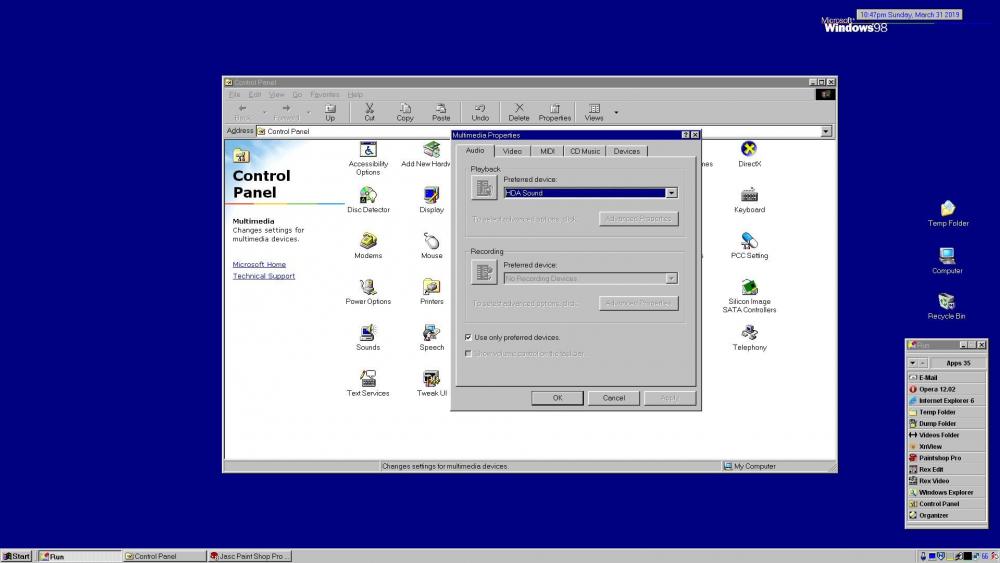1000x563 pixels.
Task: Open the Address bar dropdown arrow
Action: [826, 131]
